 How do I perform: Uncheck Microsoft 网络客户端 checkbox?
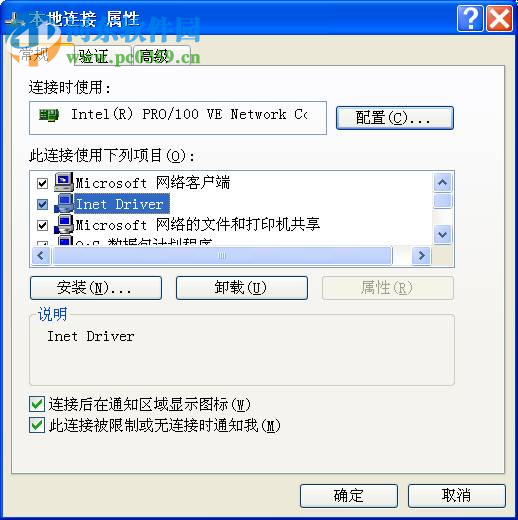pyautogui.click(x=42, y=183)
